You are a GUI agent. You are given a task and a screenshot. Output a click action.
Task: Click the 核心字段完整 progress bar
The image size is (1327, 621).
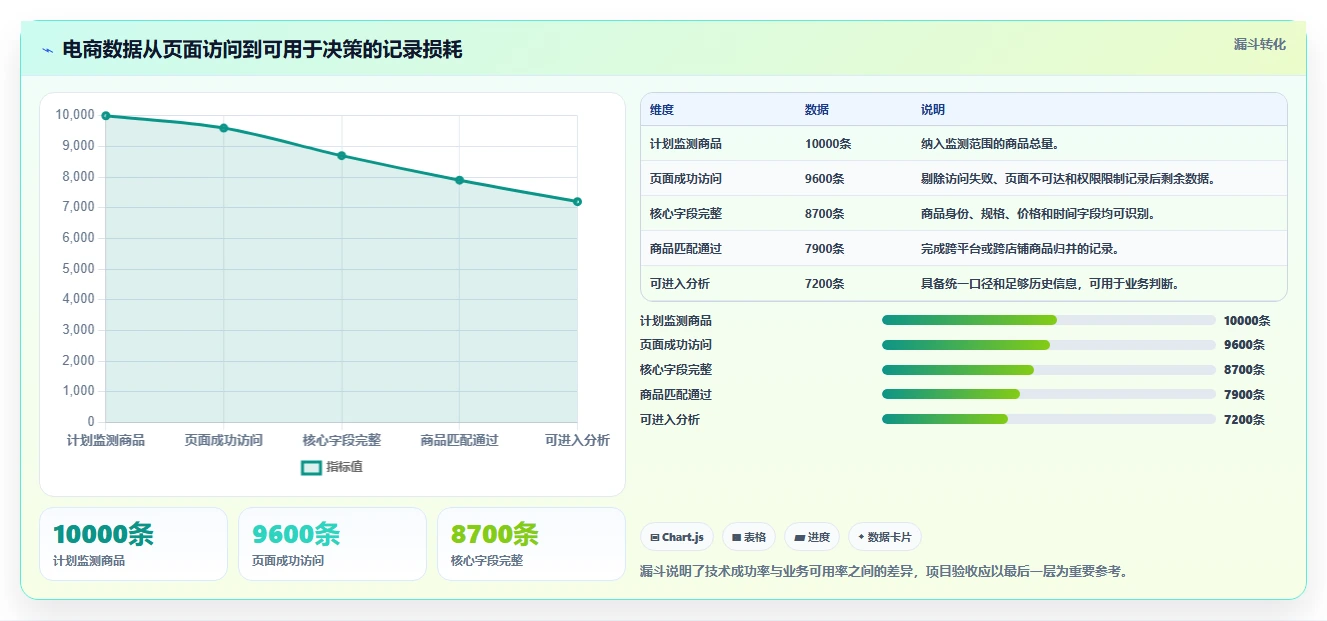(x=1049, y=370)
